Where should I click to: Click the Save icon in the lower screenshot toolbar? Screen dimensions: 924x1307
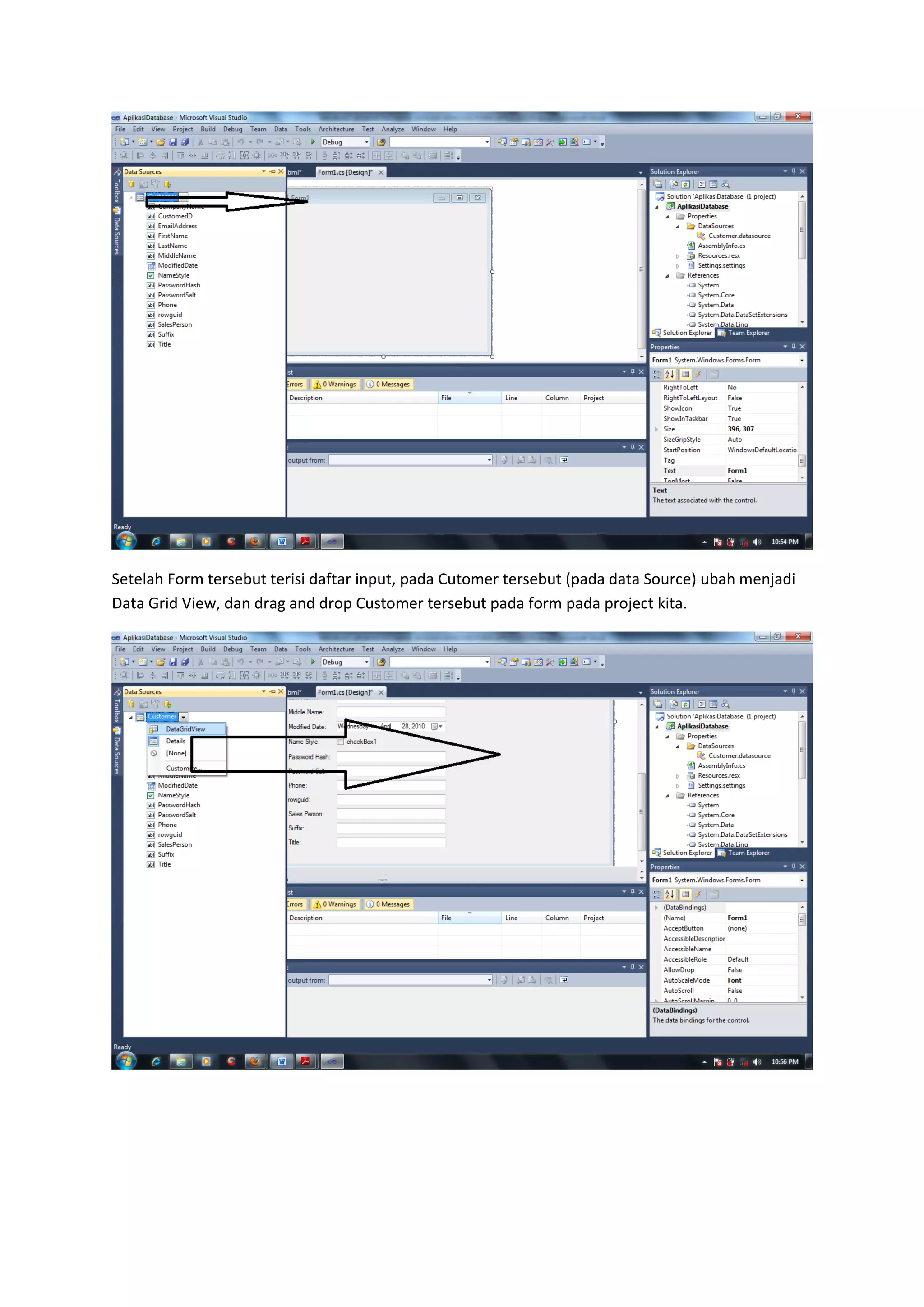[173, 662]
